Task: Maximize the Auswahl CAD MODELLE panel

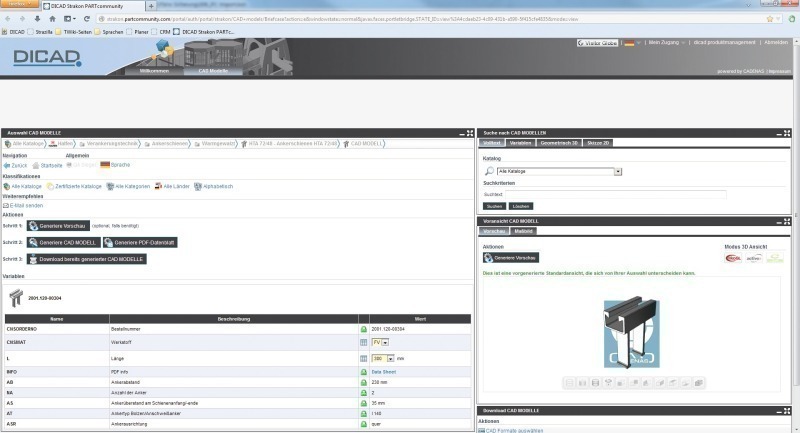Action: (x=470, y=133)
